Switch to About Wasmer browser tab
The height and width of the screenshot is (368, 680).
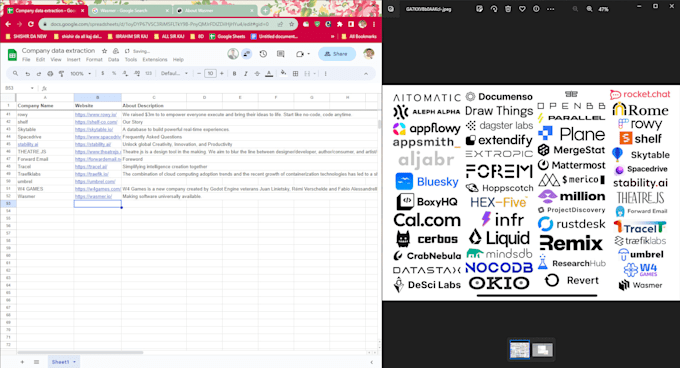pos(214,10)
